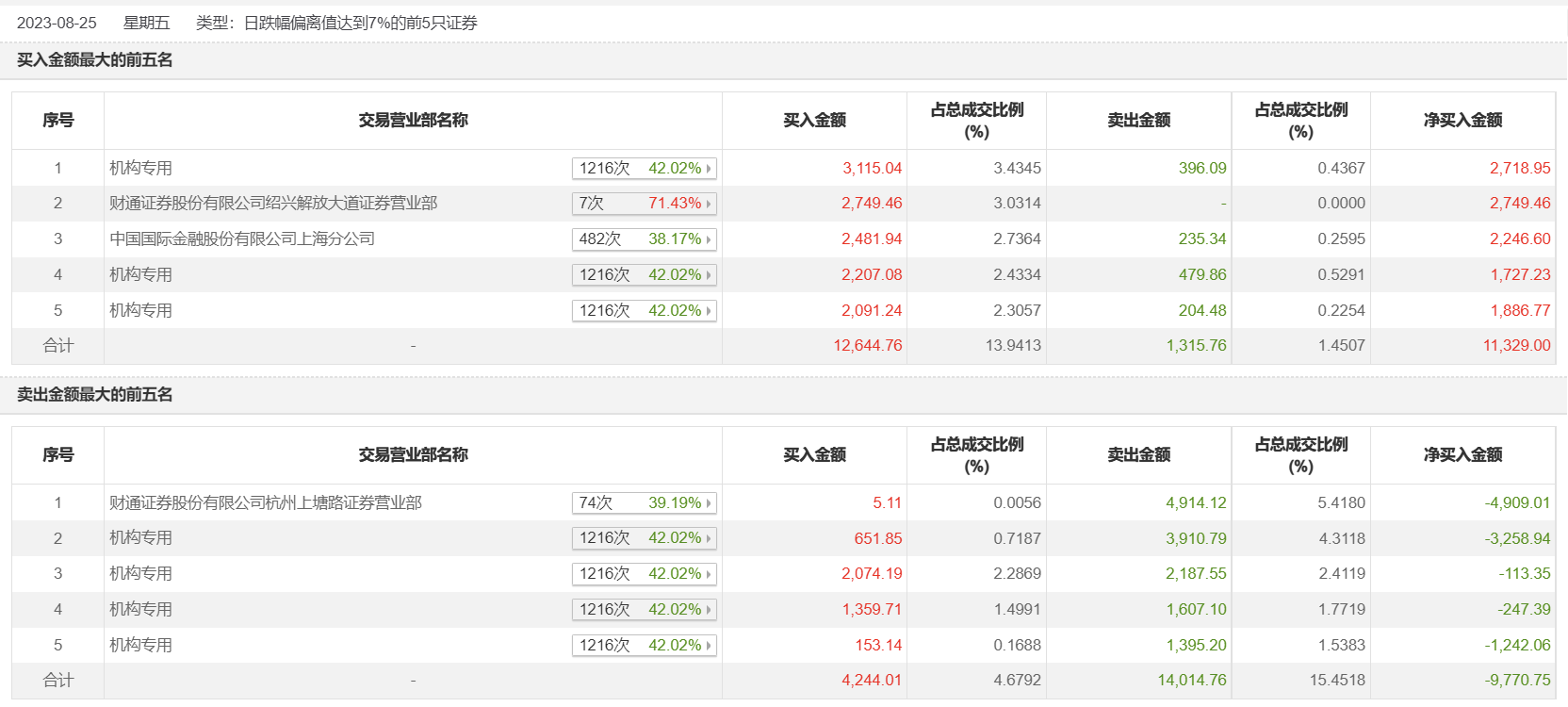
Task: Click 机构专用 in sell table row 2
Action: coord(141,538)
